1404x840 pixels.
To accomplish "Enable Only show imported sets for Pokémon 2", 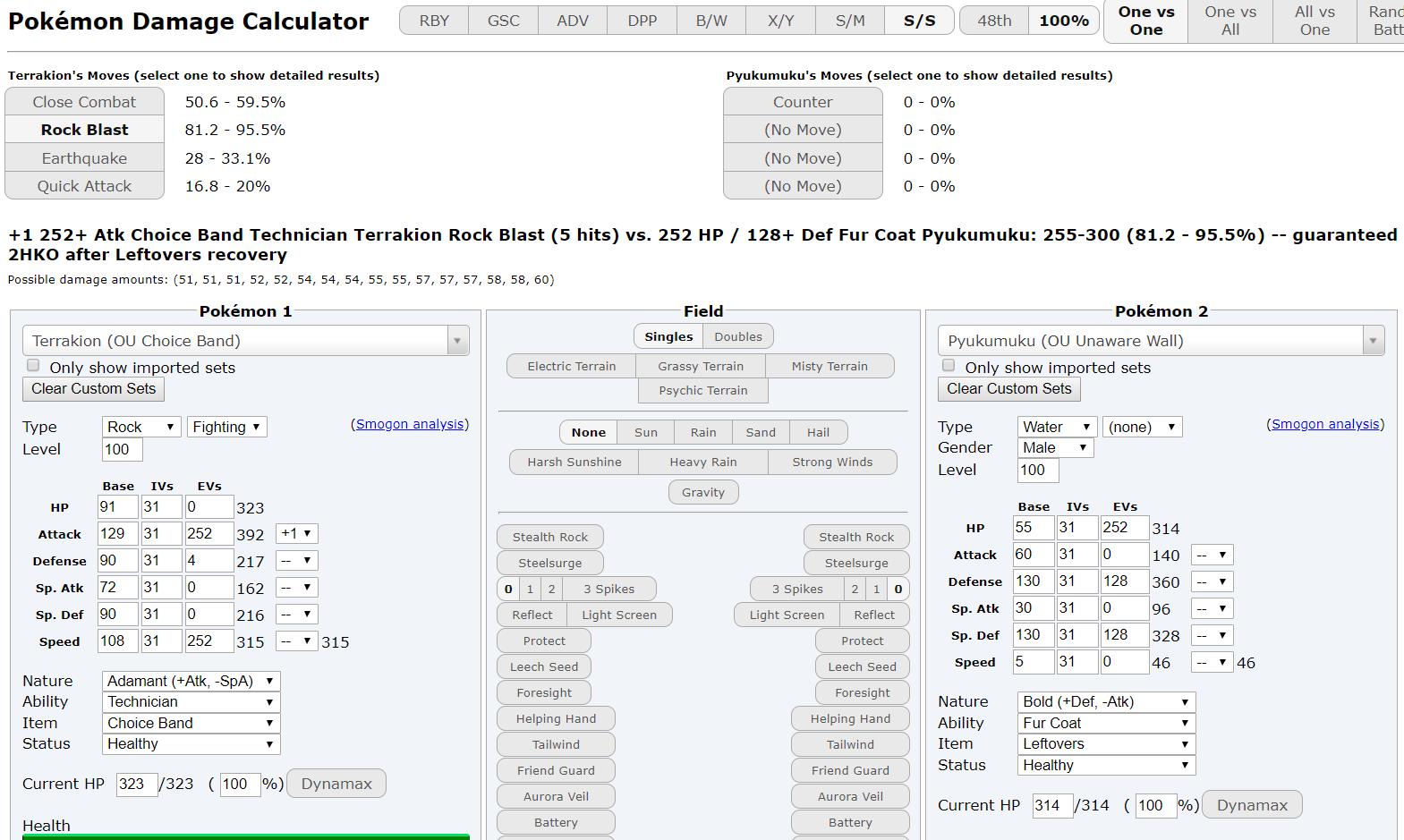I will [x=949, y=366].
